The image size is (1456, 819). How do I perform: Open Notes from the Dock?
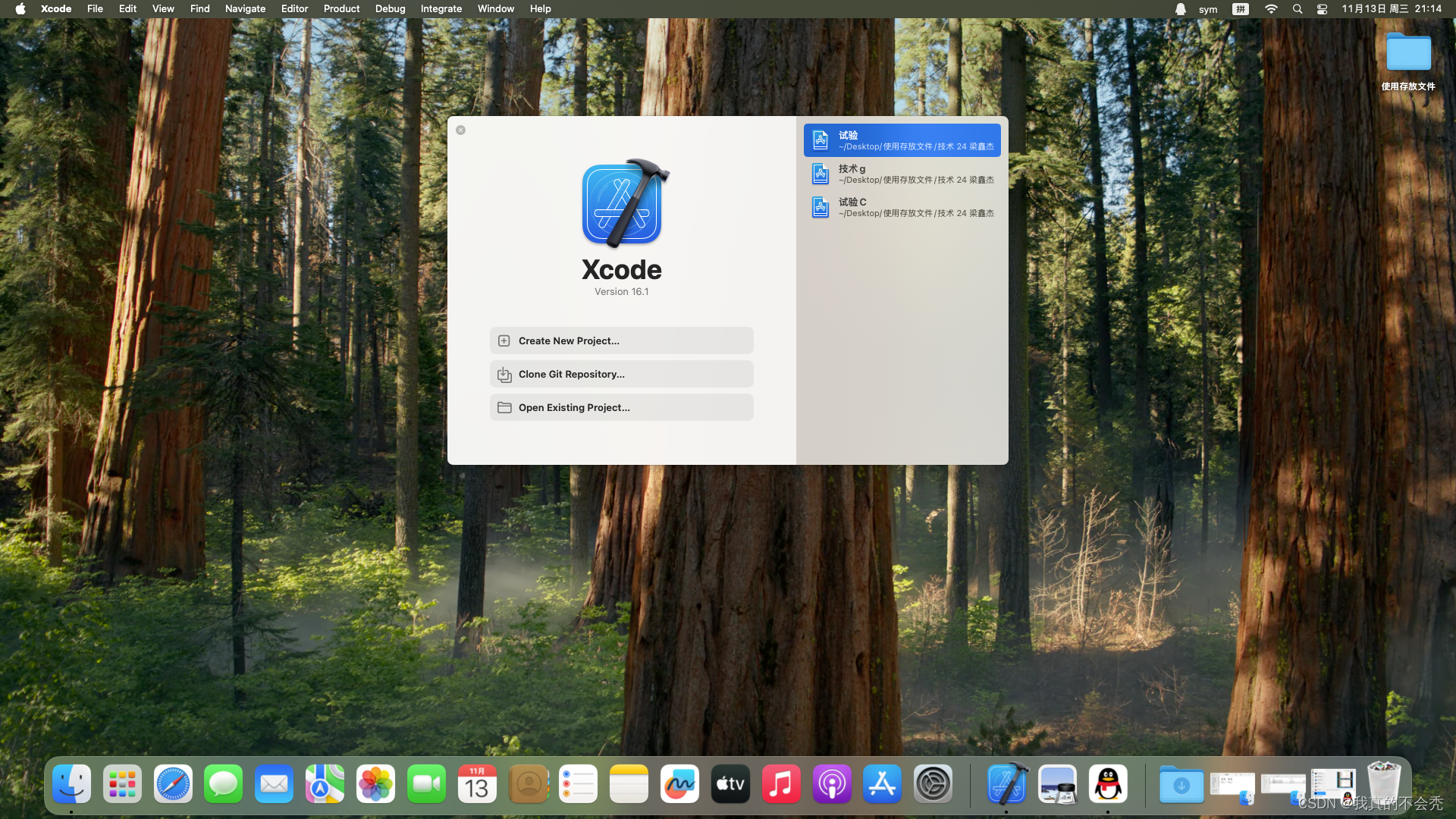(x=629, y=784)
